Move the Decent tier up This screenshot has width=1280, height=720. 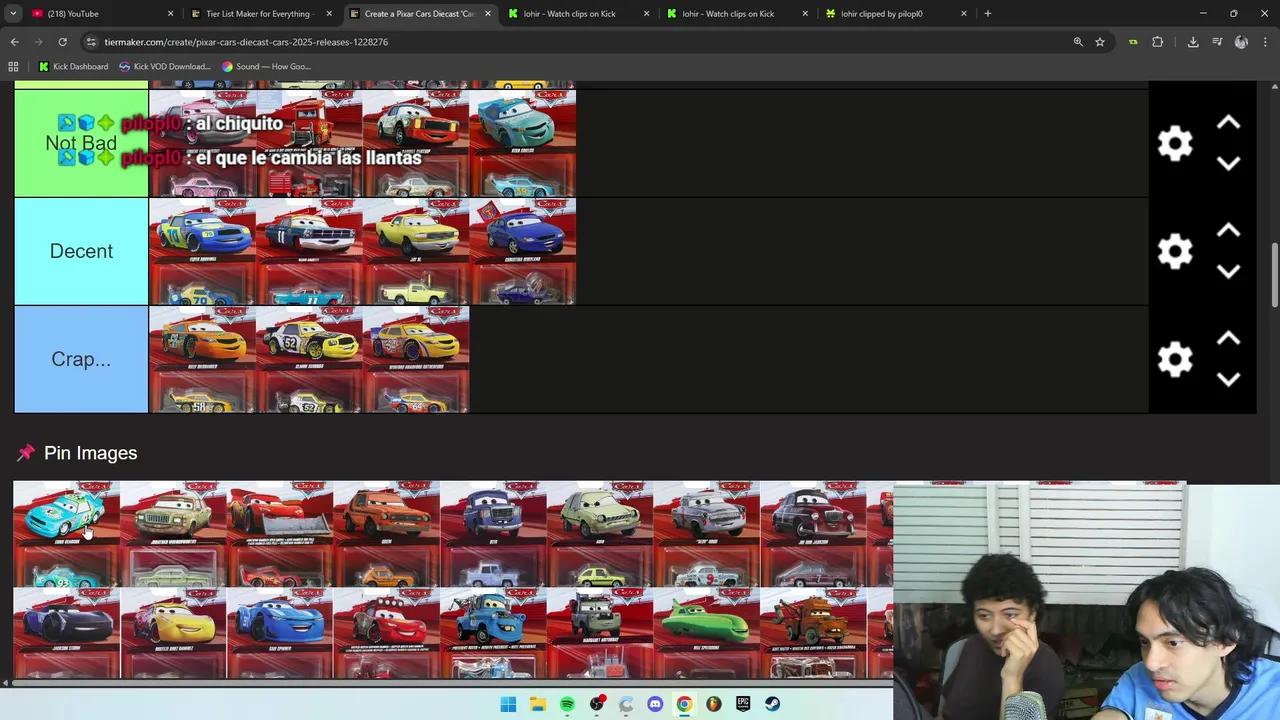1228,231
